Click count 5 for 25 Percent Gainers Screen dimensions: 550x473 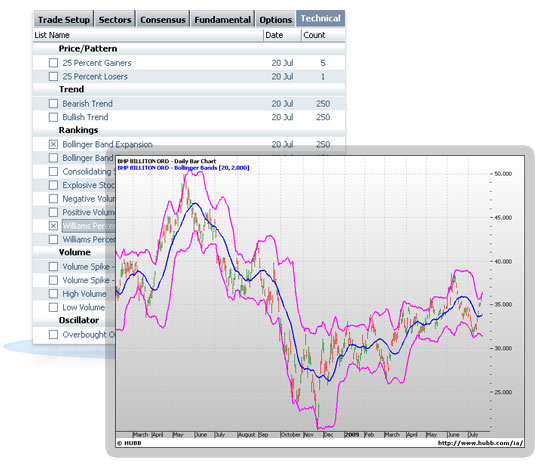coord(323,63)
